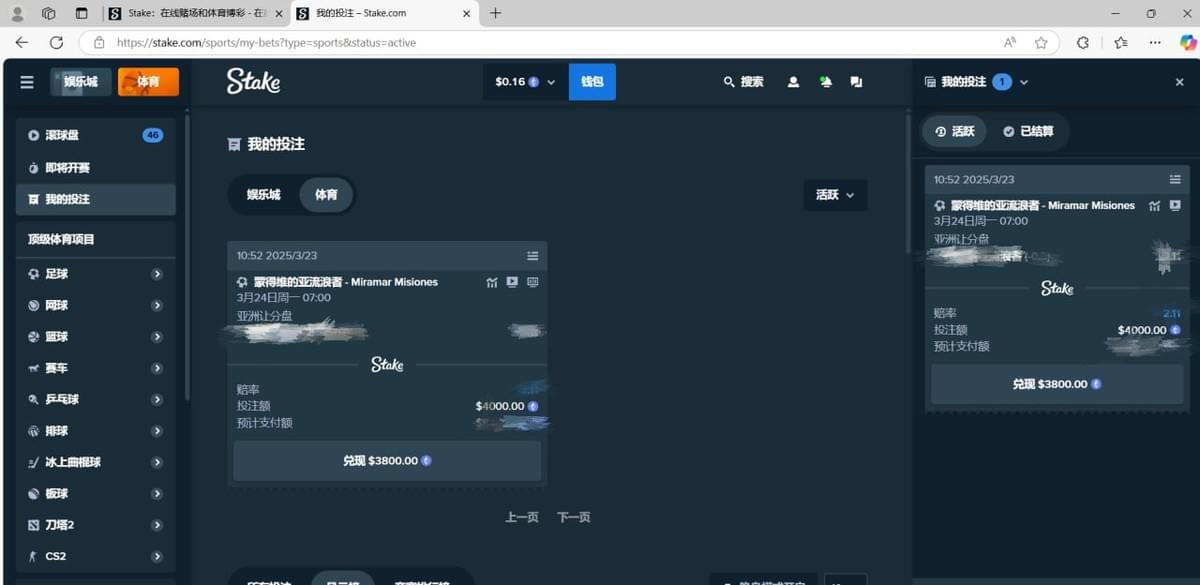Open the user profile icon
This screenshot has height=585, width=1200.
click(x=793, y=82)
